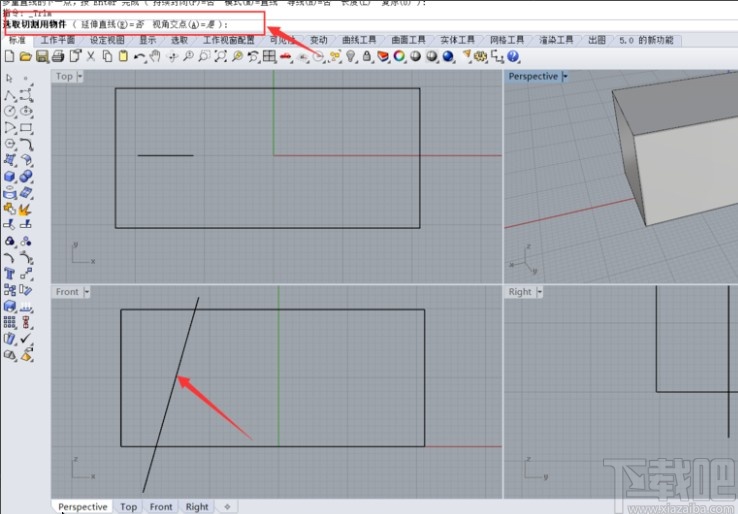Click the Cut scissors icon

pos(91,57)
